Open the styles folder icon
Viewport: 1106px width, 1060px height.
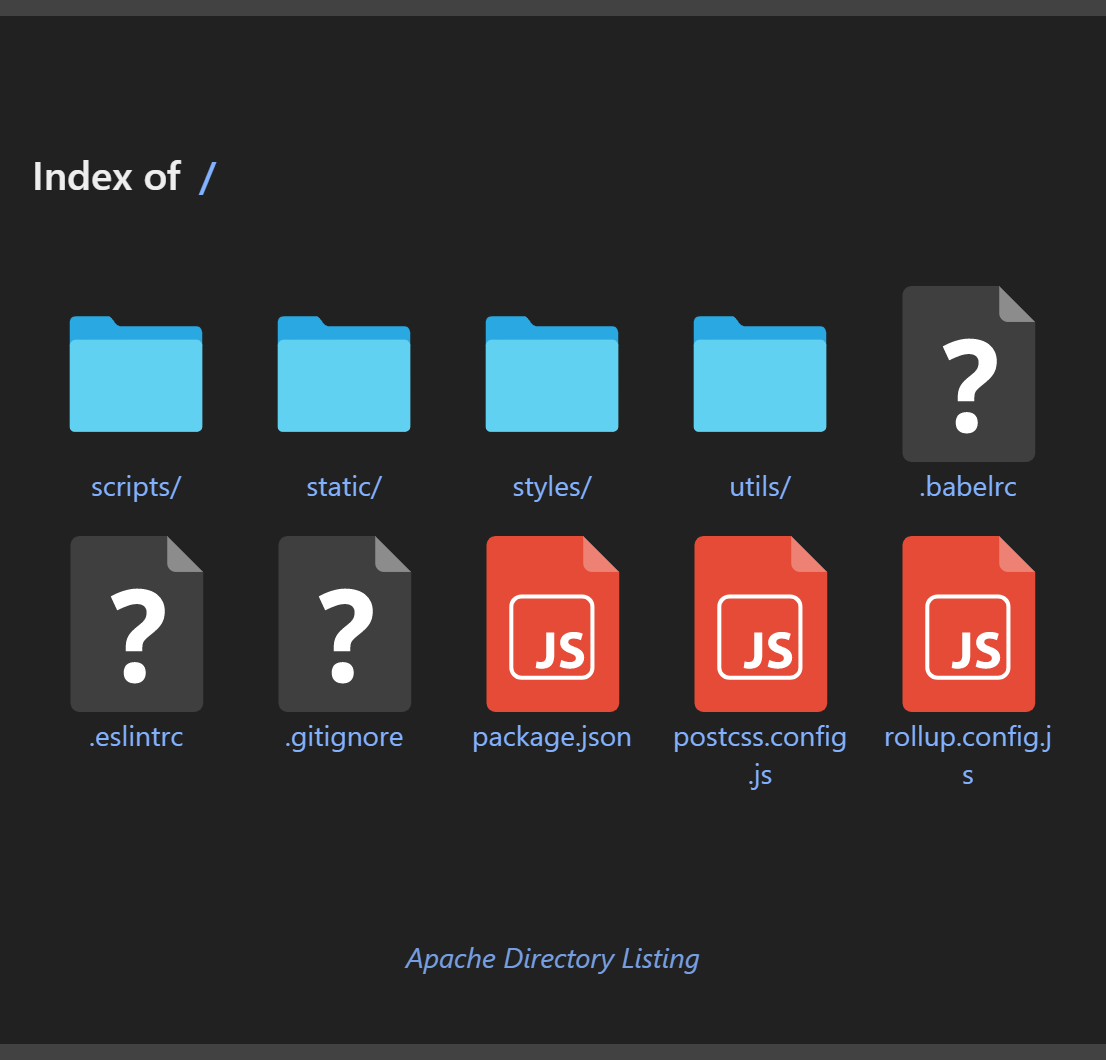[x=552, y=374]
